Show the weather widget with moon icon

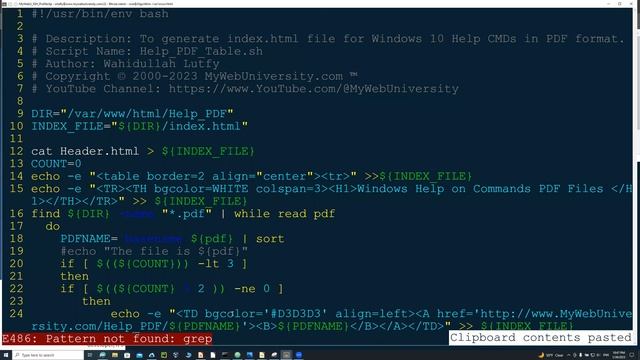551,355
